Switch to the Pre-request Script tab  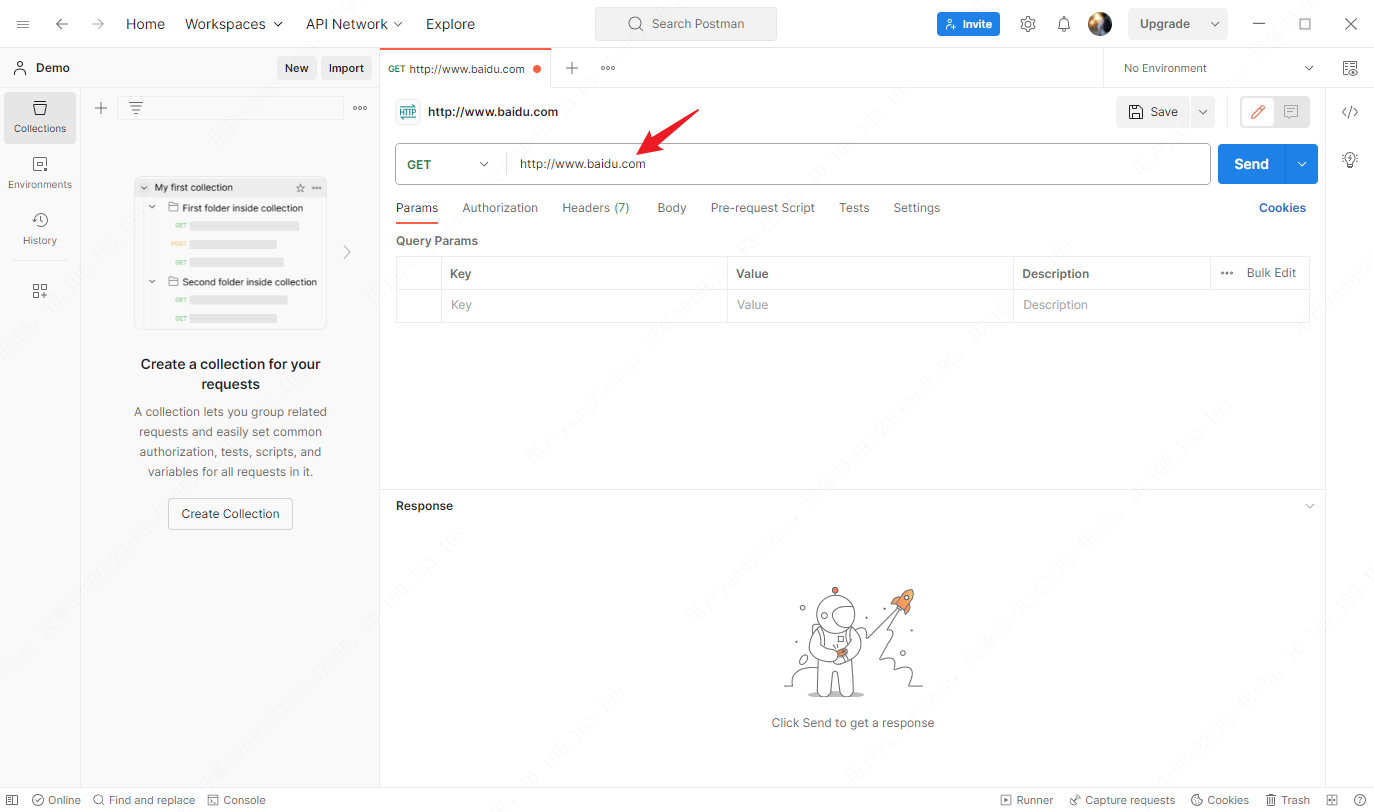coord(763,208)
